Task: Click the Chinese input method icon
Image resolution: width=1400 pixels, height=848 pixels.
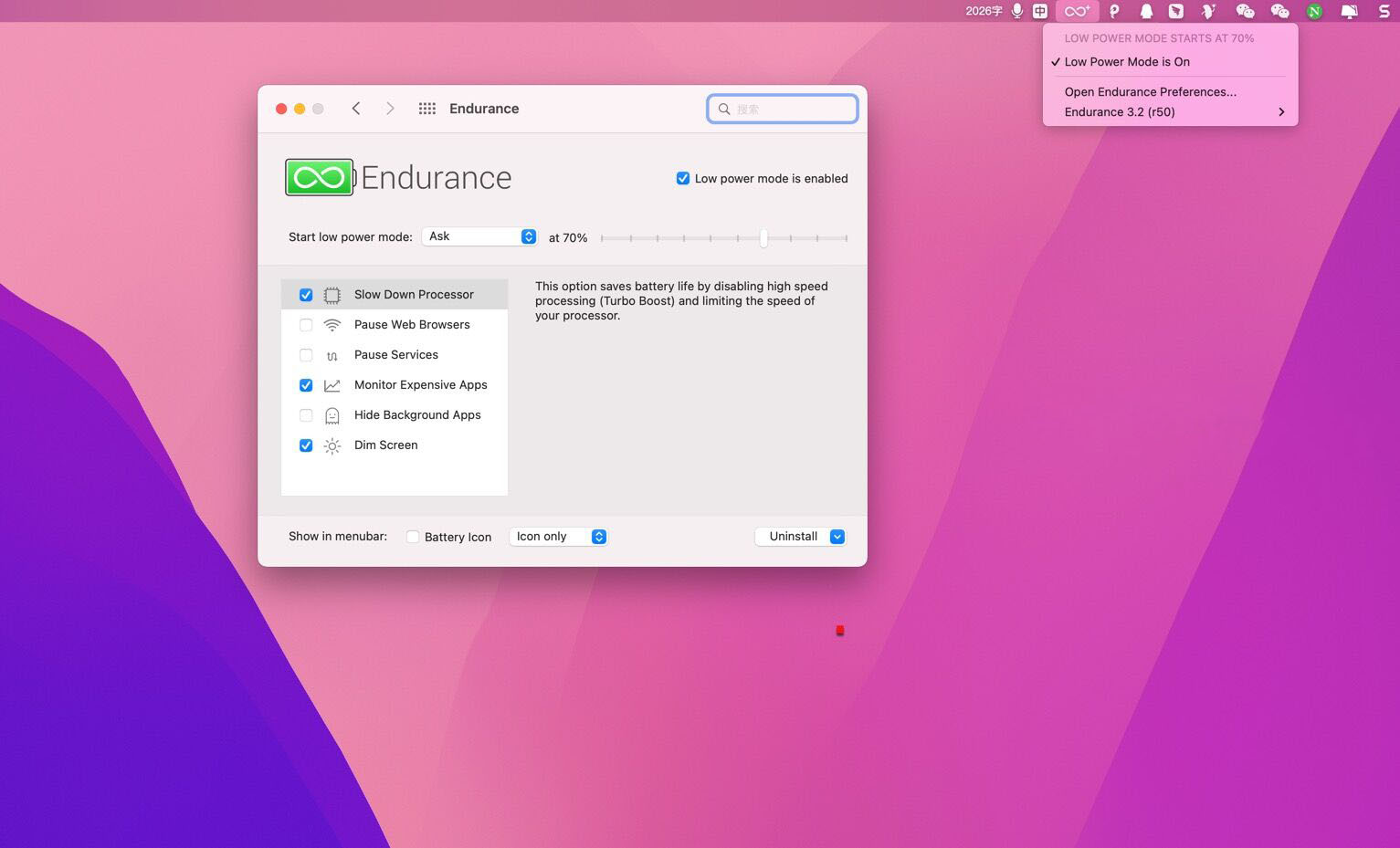Action: pos(1040,11)
